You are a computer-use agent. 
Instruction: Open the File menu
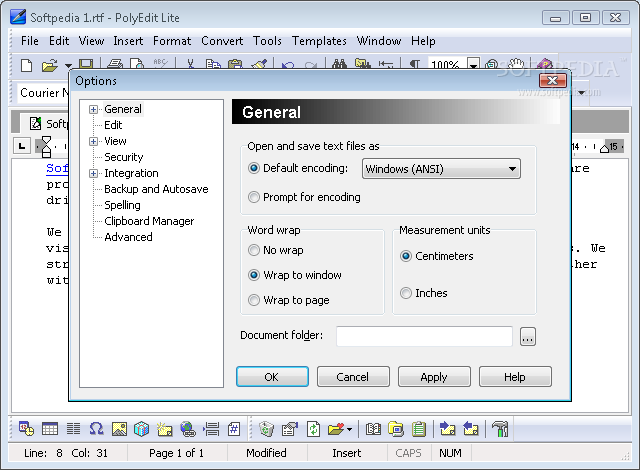30,41
